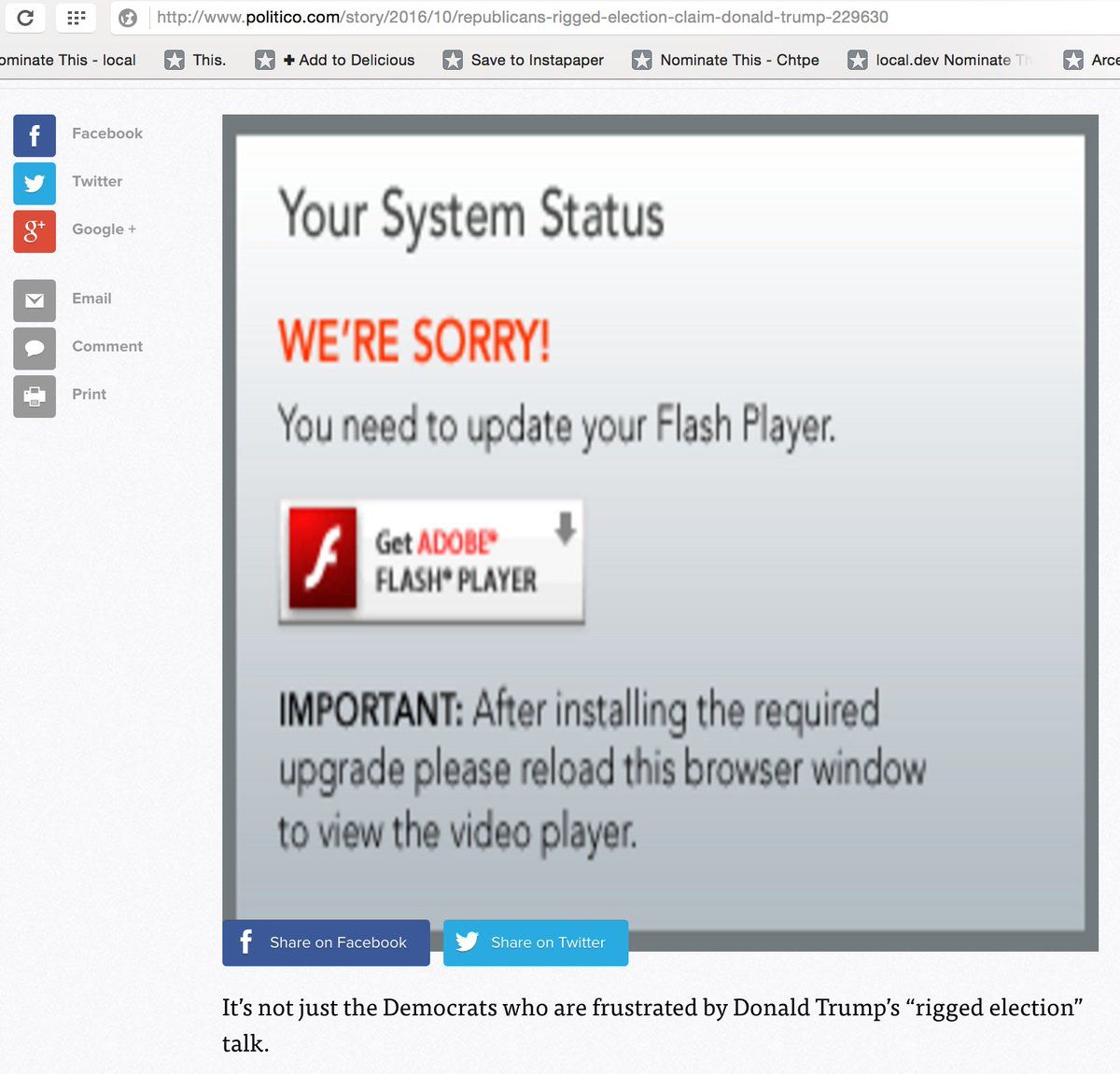Click the Google+ sidebar icon
1120x1074 pixels.
click(35, 230)
